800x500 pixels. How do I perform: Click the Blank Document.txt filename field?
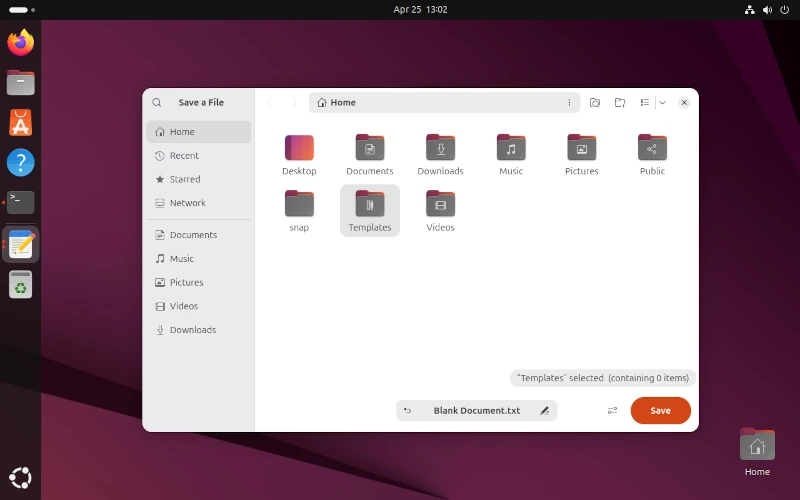(x=476, y=411)
